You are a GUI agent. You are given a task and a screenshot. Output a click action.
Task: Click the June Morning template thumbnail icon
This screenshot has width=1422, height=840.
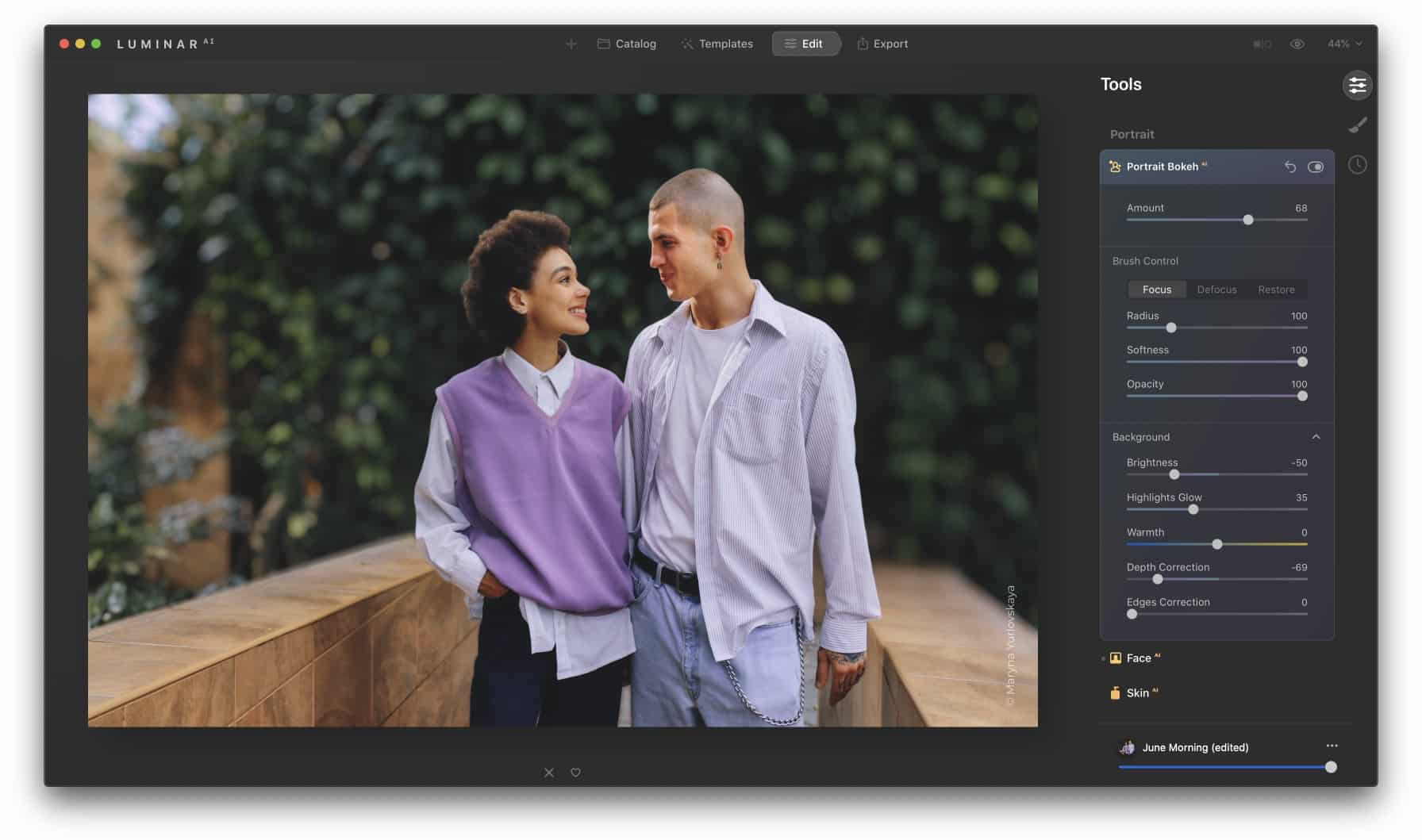tap(1127, 747)
